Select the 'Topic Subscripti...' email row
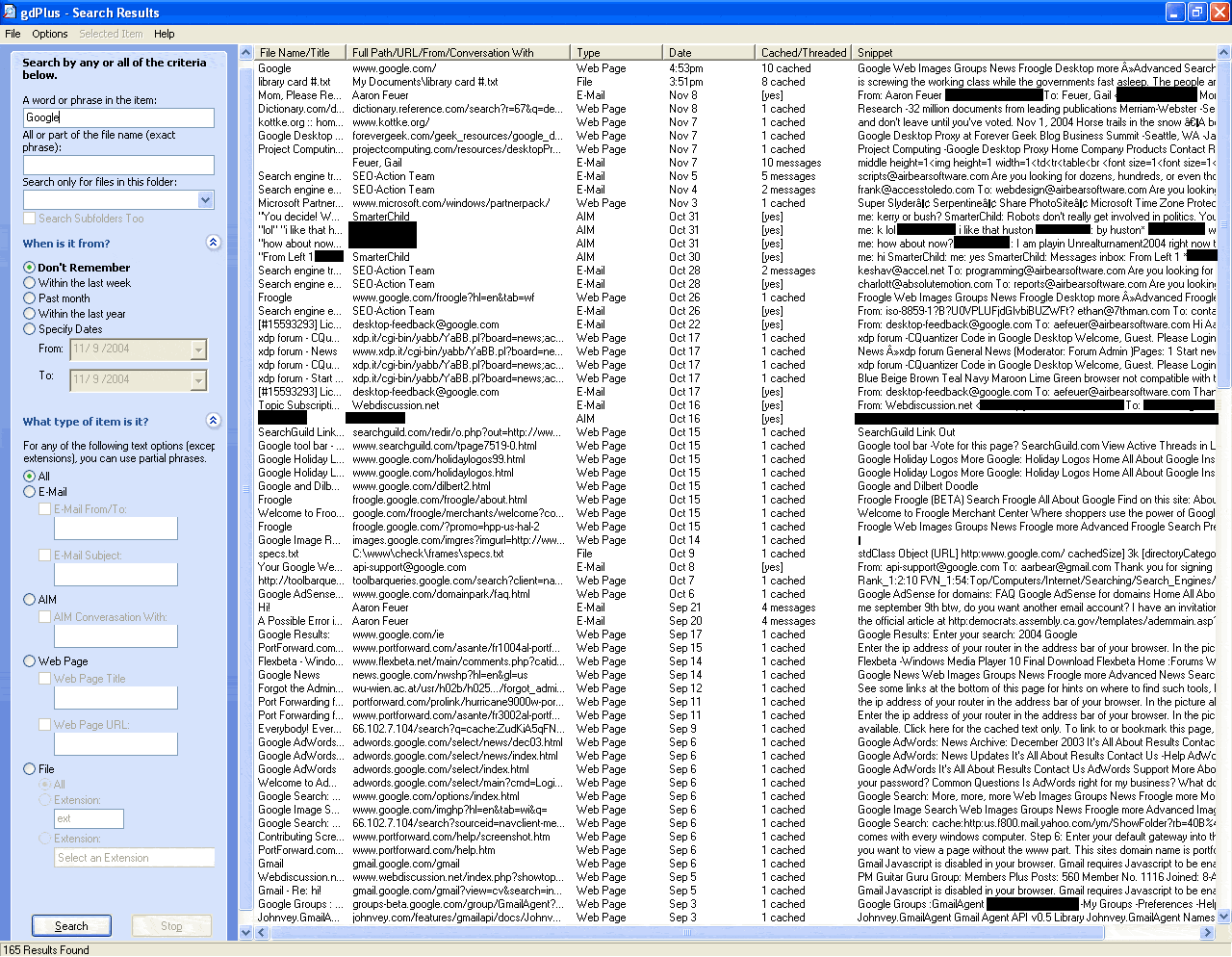The width and height of the screenshot is (1232, 957). click(x=735, y=405)
